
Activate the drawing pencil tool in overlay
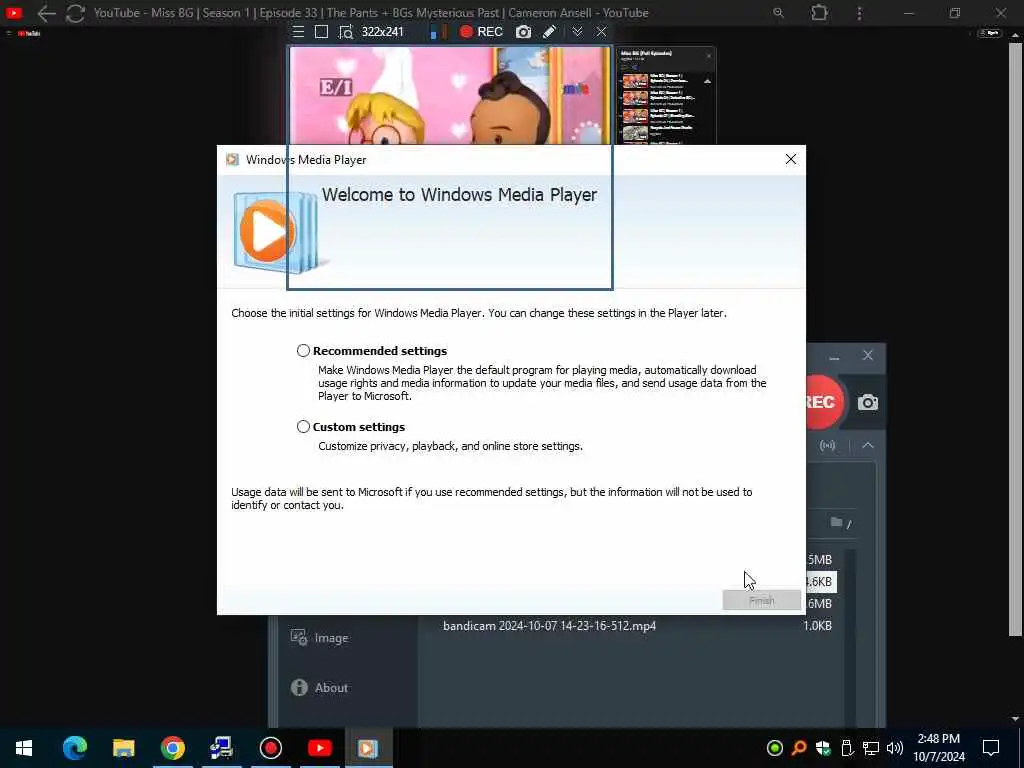pyautogui.click(x=550, y=32)
